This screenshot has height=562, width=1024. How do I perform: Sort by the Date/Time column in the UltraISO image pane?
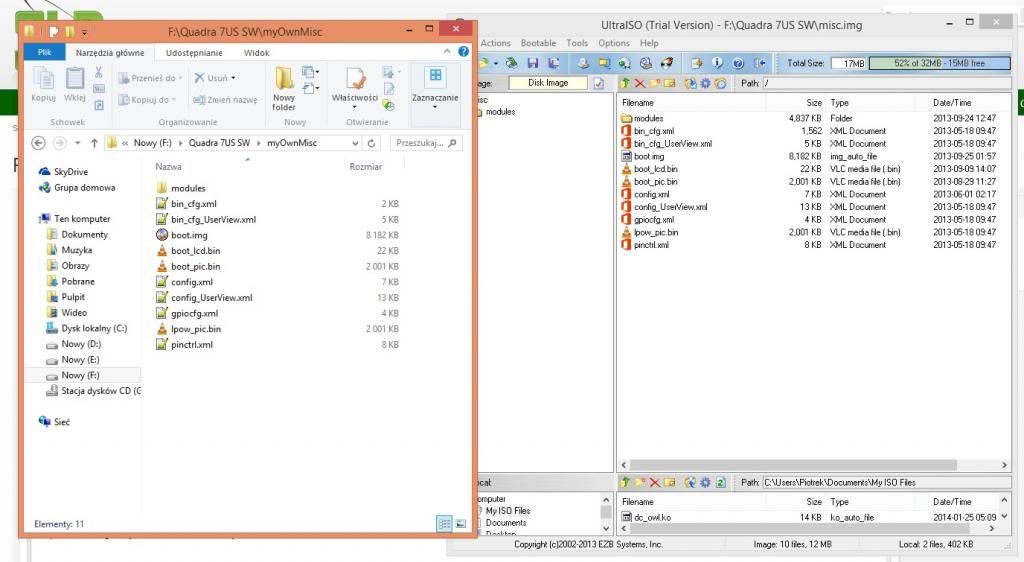(x=952, y=102)
